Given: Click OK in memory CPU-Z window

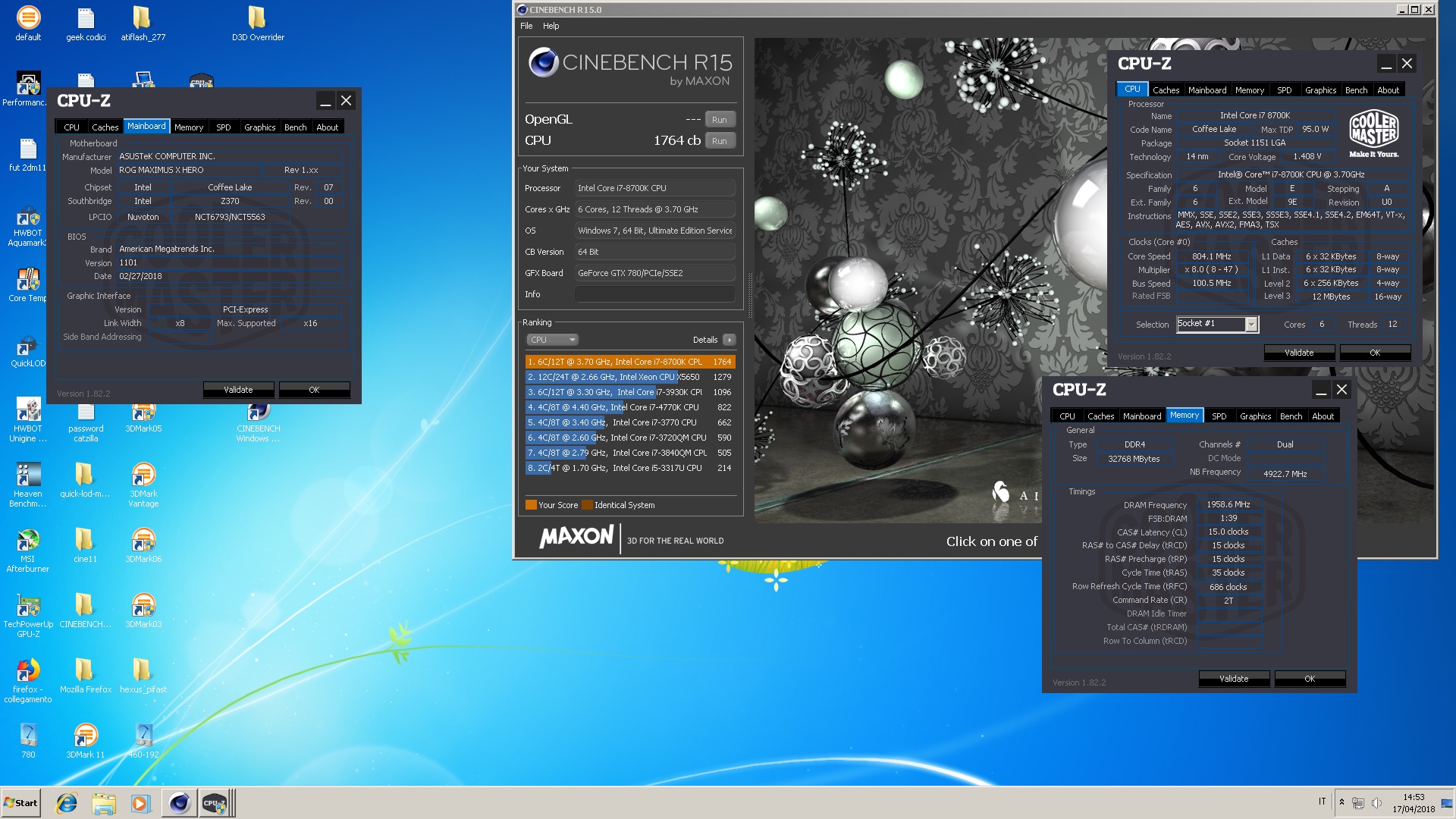Looking at the screenshot, I should [1310, 679].
